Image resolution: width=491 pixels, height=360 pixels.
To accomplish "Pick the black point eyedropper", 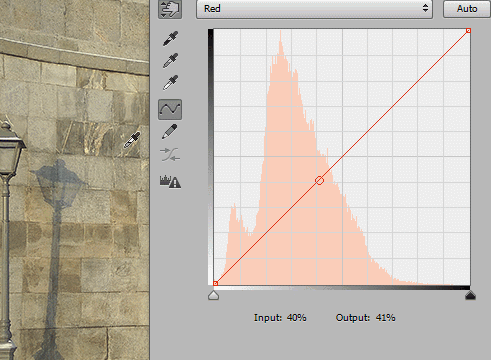I will [170, 38].
